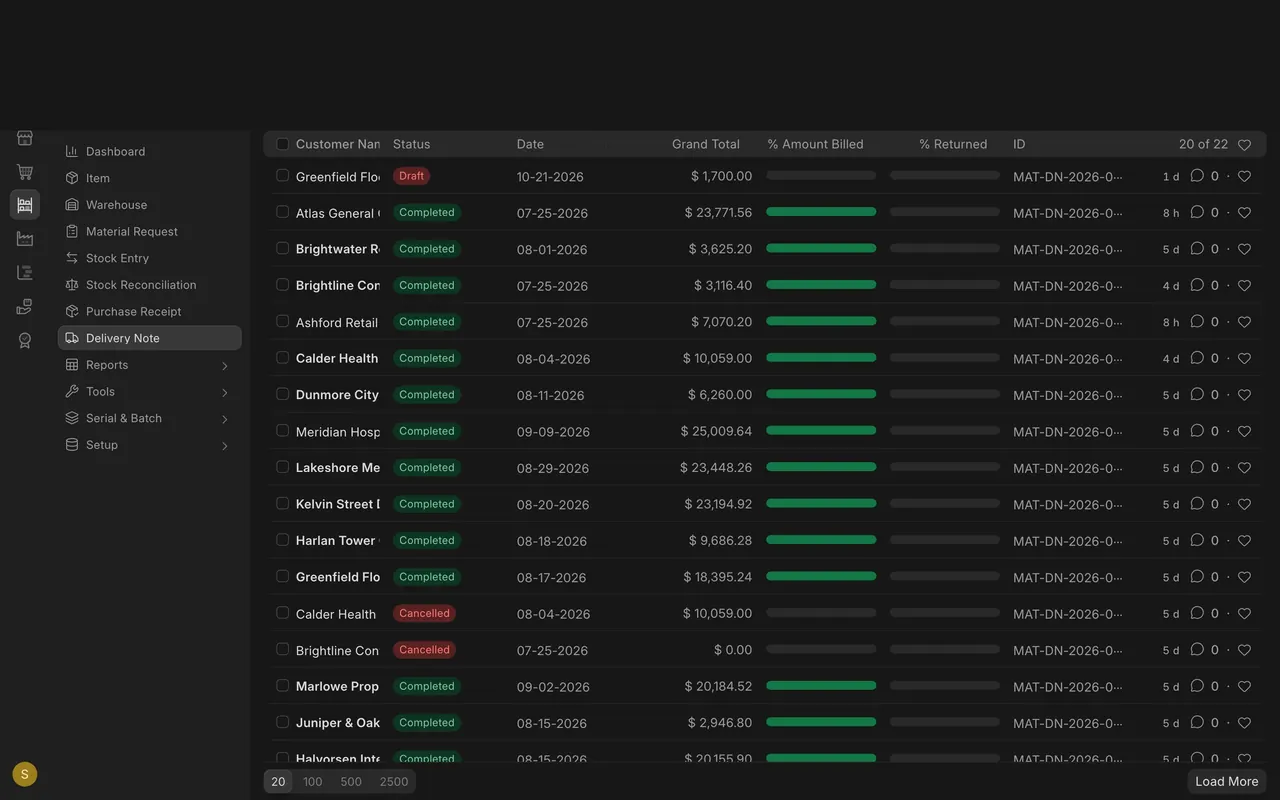
Task: Open the Gantt chart icon in left rail
Action: pos(25,273)
